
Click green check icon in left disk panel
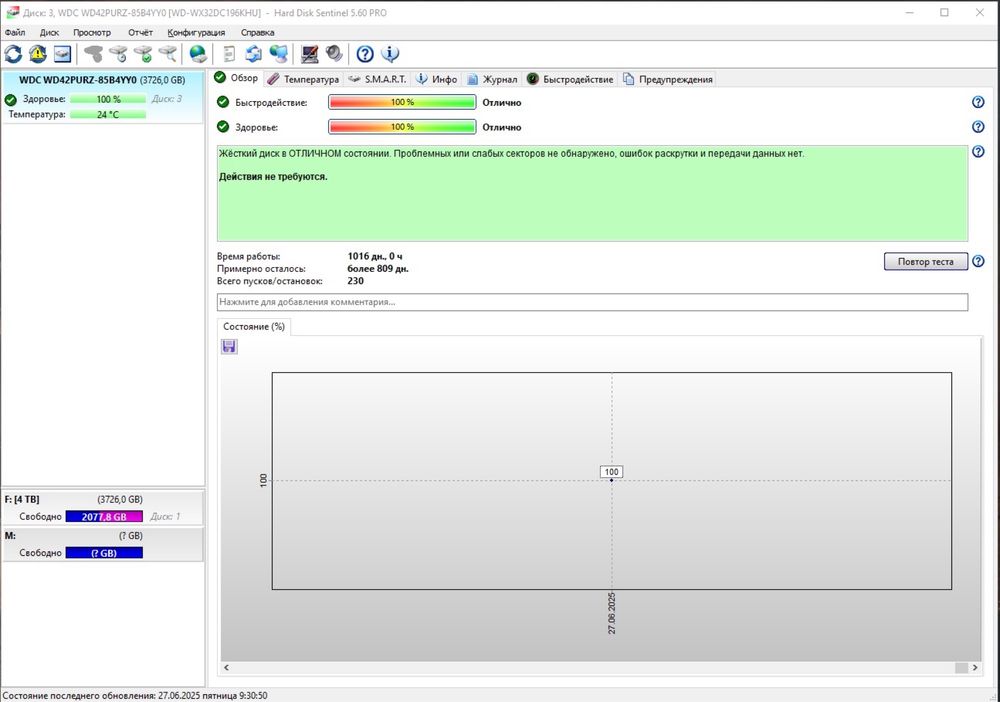pyautogui.click(x=10, y=99)
